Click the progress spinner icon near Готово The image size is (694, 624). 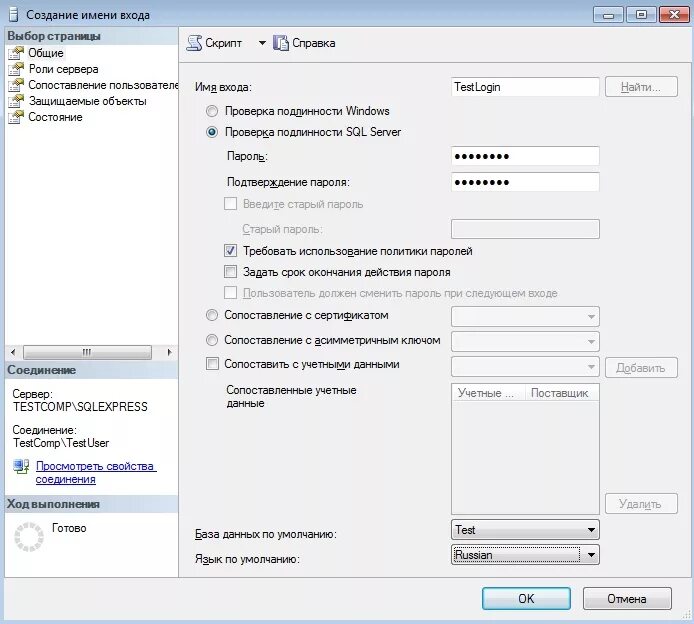pyautogui.click(x=29, y=537)
